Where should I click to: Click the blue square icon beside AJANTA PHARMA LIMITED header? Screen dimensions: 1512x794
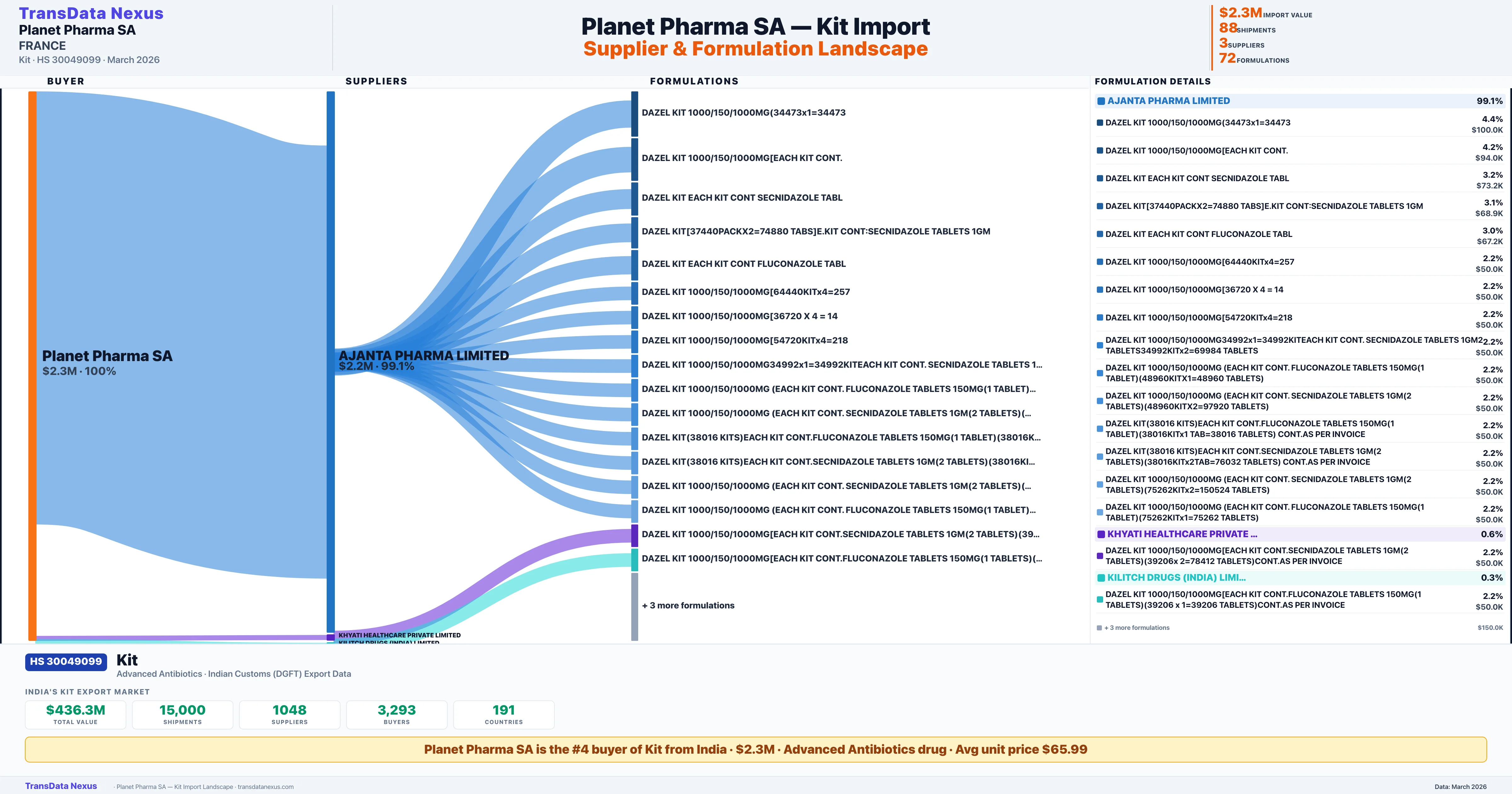pos(1101,101)
